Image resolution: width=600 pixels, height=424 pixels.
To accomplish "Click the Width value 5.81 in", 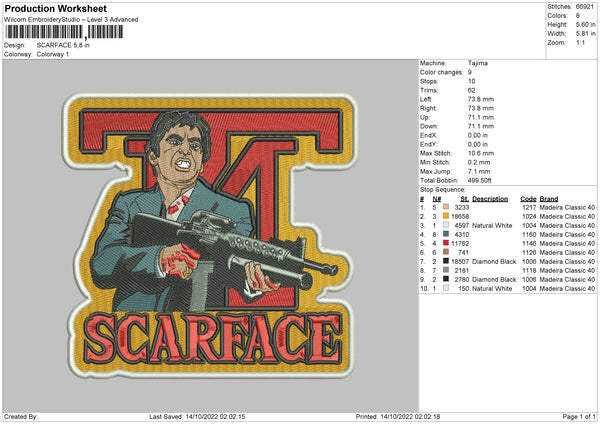I will (585, 34).
